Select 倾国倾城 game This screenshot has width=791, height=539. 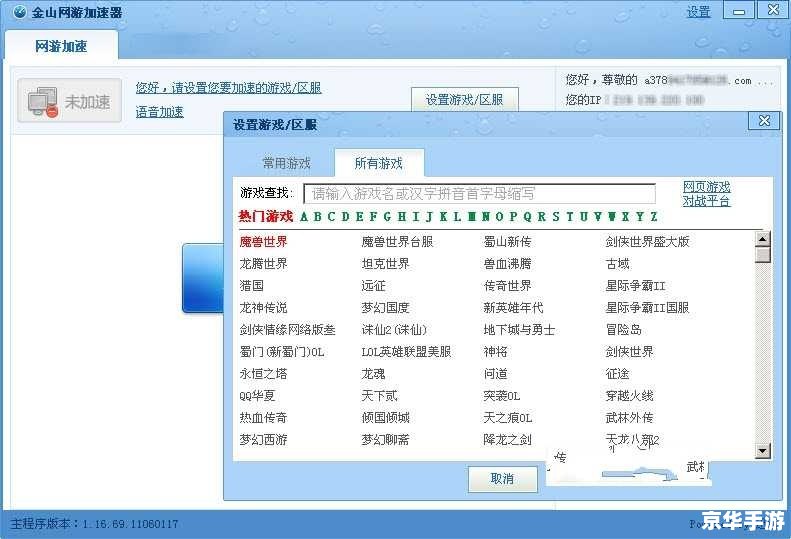(385, 417)
